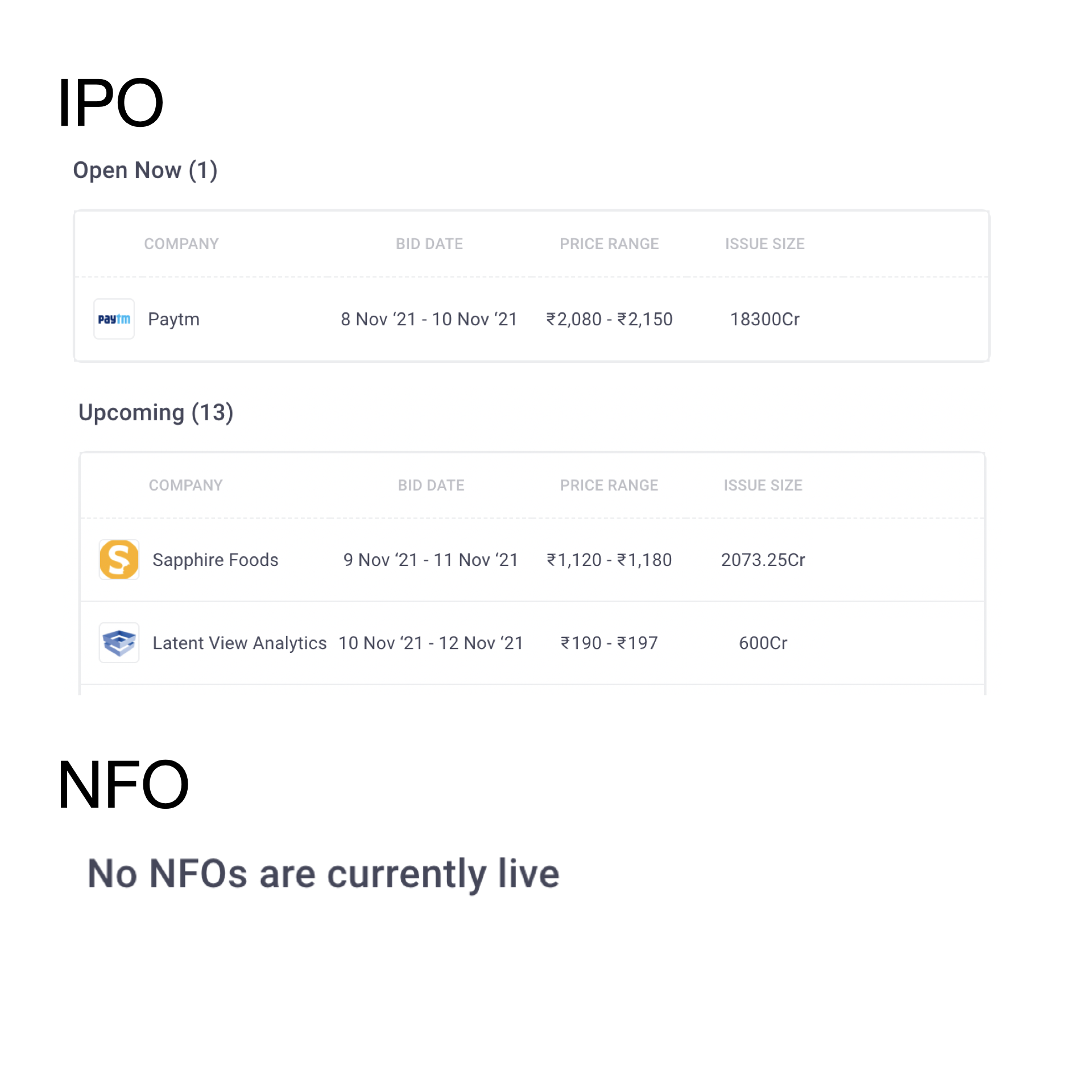This screenshot has width=1092, height=1092.
Task: Click Latent View issue size 600Cr
Action: [763, 643]
